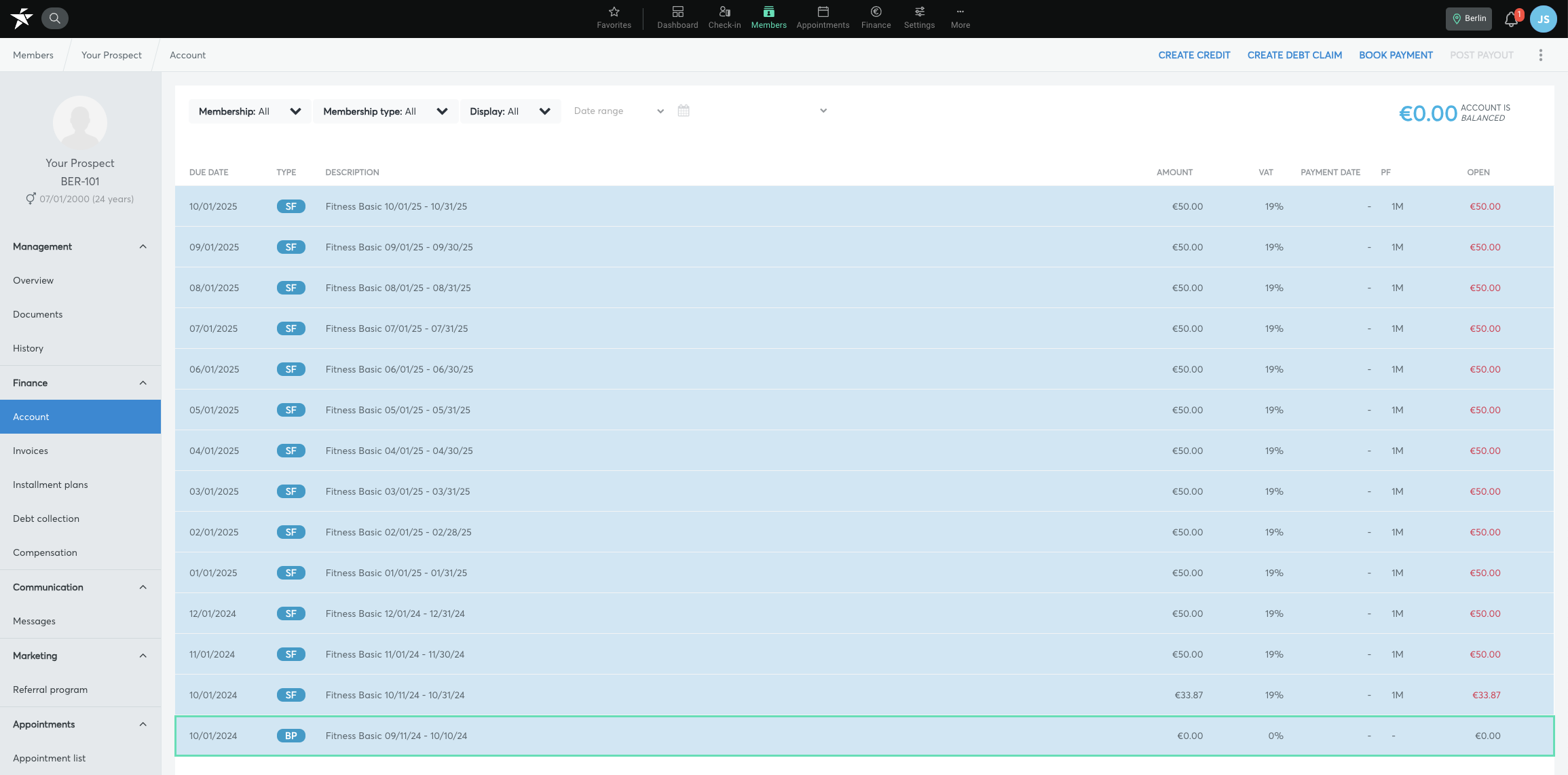Click BOOK PAYMENT action
Image resolution: width=1568 pixels, height=775 pixels.
[x=1396, y=55]
